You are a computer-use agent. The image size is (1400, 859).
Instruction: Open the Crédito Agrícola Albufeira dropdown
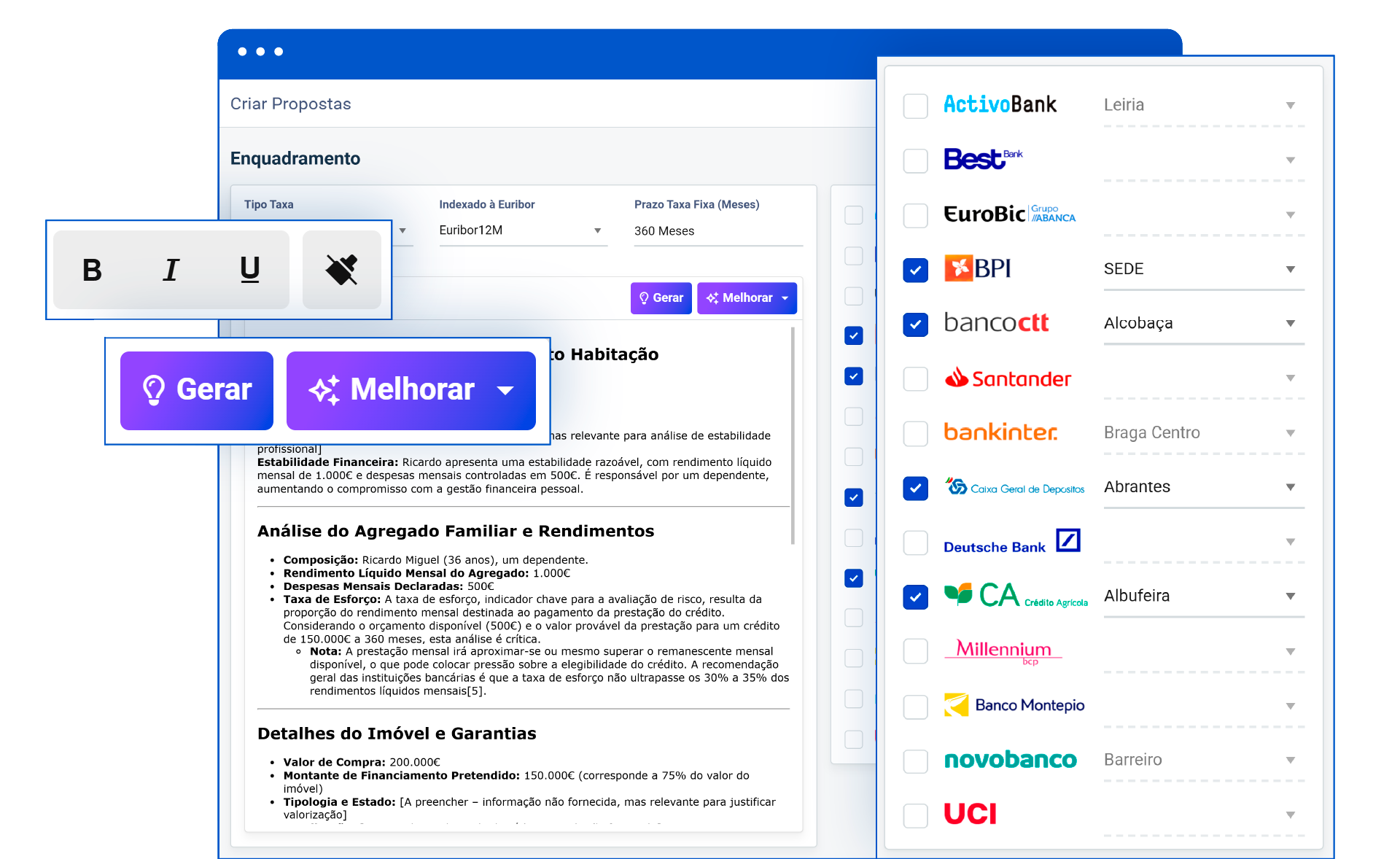pos(1204,597)
